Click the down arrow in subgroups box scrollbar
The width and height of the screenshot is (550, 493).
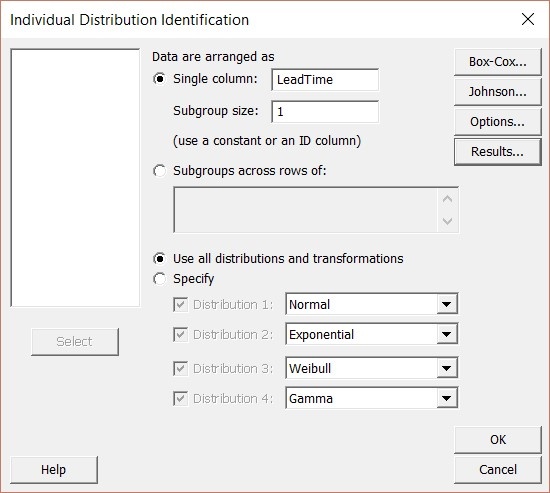tap(448, 221)
